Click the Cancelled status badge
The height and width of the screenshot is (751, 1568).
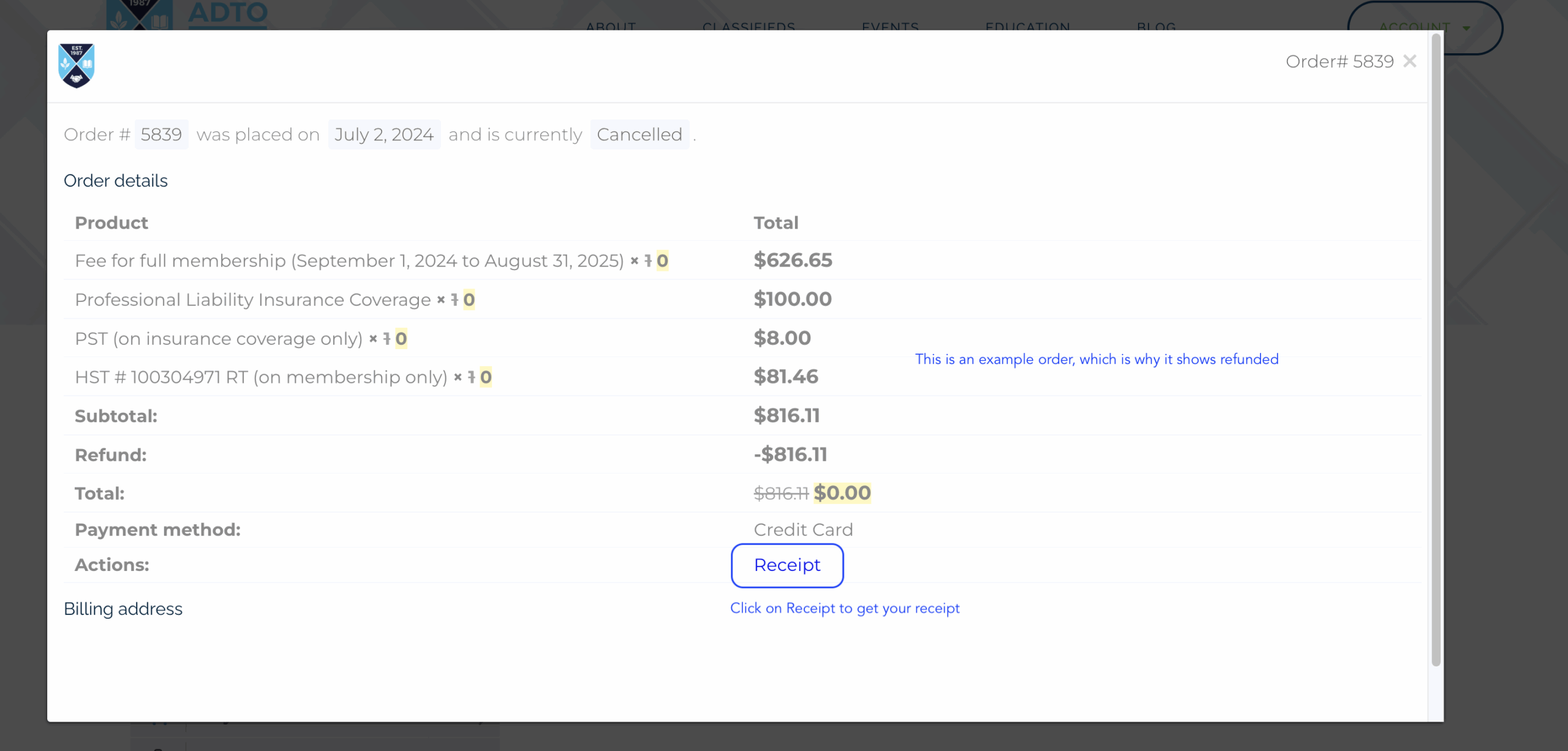tap(639, 134)
